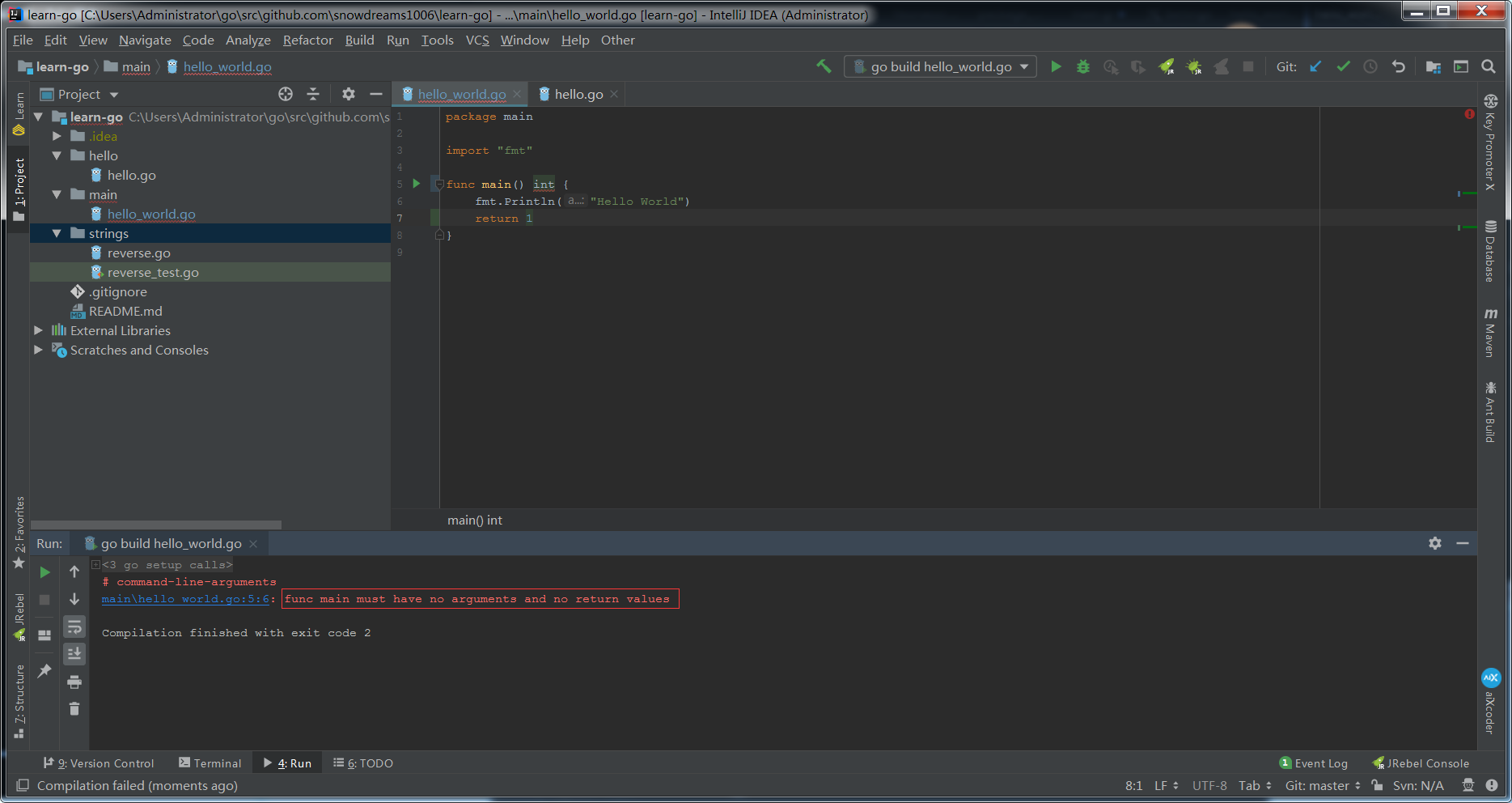Follow the main\hello_world.go:5:6 error link
Viewport: 1512px width, 803px height.
185,599
